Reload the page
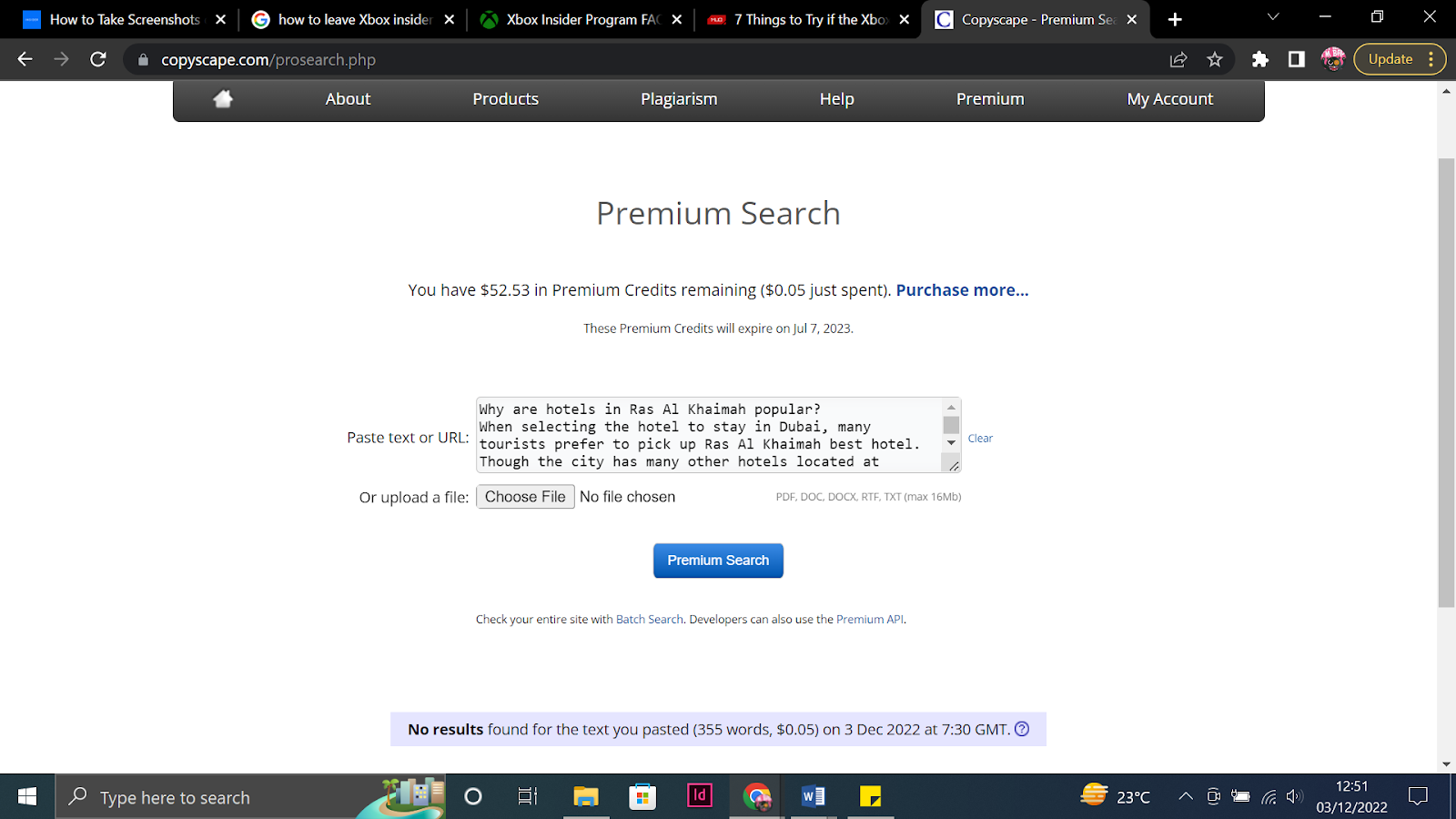This screenshot has height=819, width=1456. pos(98,59)
